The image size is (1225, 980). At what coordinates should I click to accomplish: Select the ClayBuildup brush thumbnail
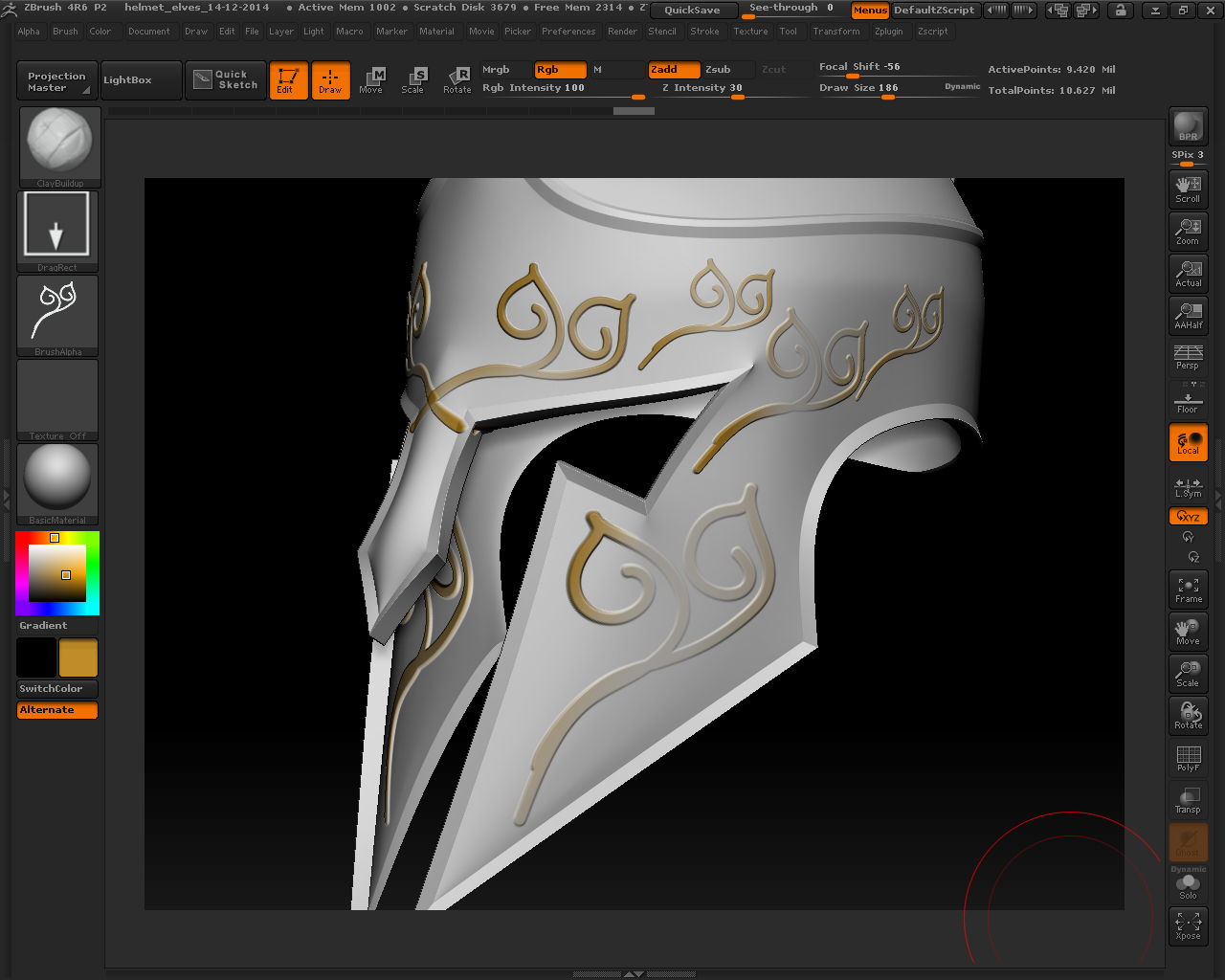(x=59, y=146)
